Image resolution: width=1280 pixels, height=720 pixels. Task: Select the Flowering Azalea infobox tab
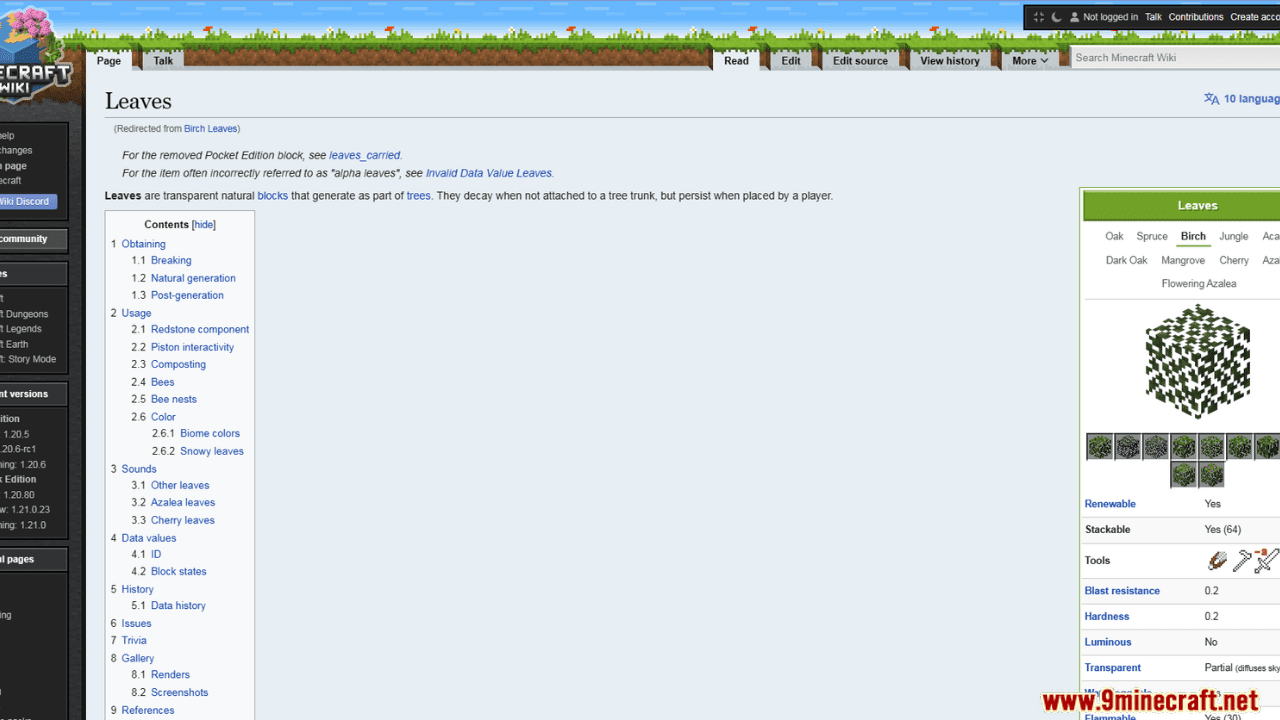click(1198, 284)
